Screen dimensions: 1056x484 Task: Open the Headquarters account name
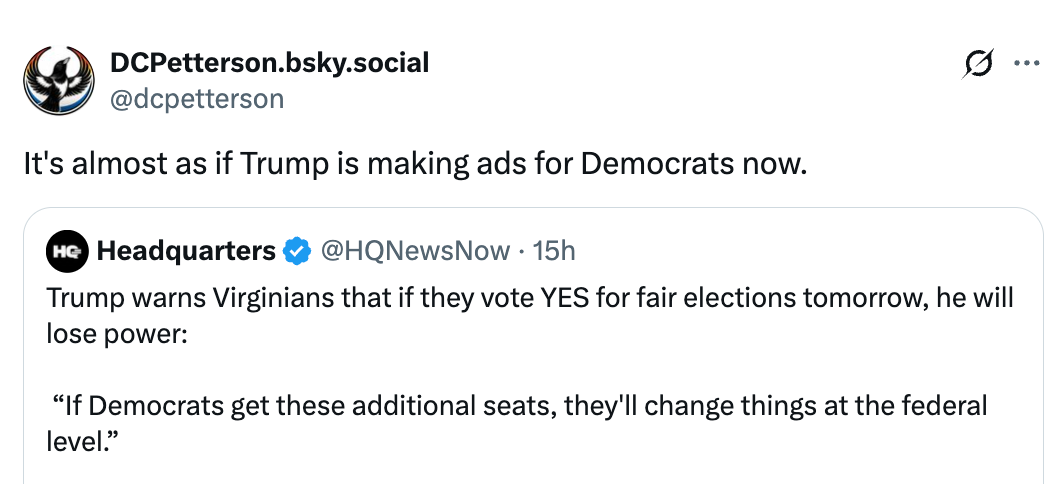coord(186,250)
